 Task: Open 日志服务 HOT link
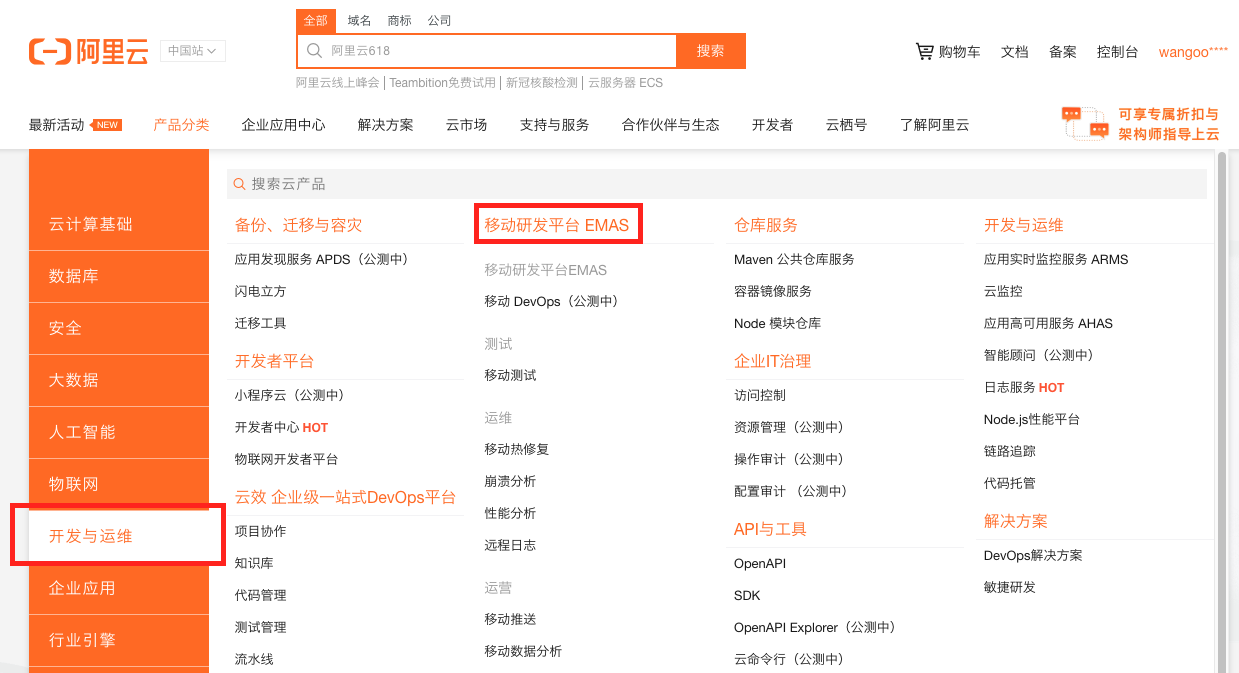(x=1024, y=387)
